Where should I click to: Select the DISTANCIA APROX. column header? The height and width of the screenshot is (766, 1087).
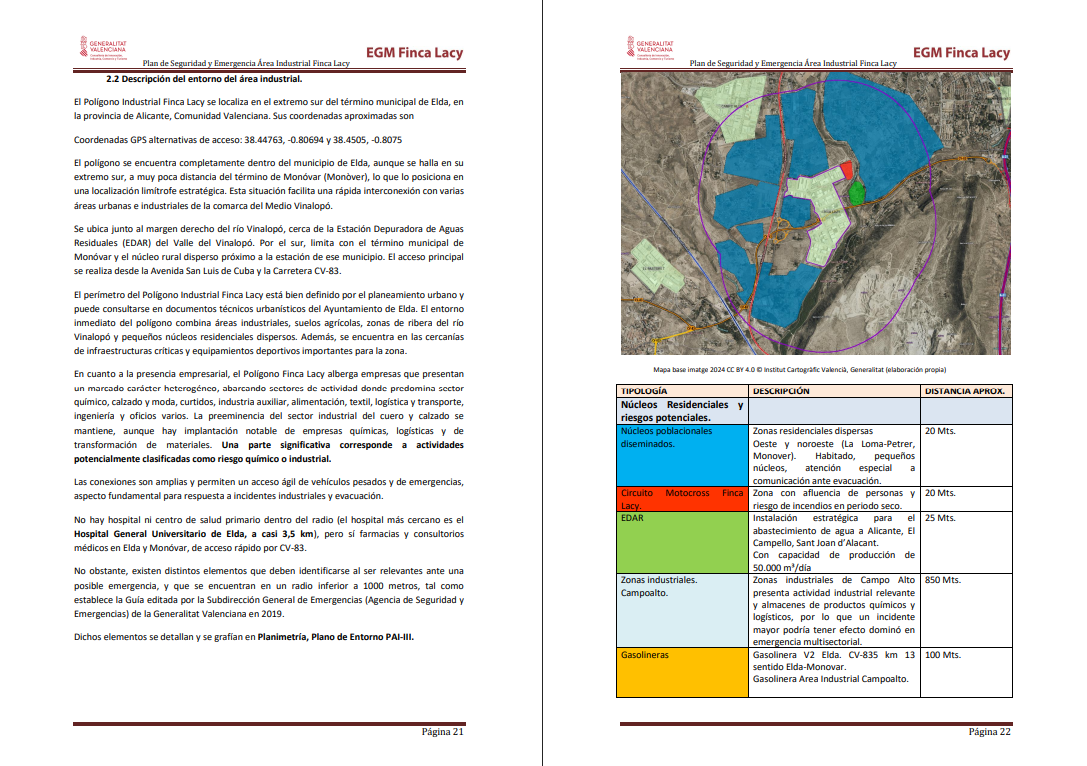coord(965,391)
